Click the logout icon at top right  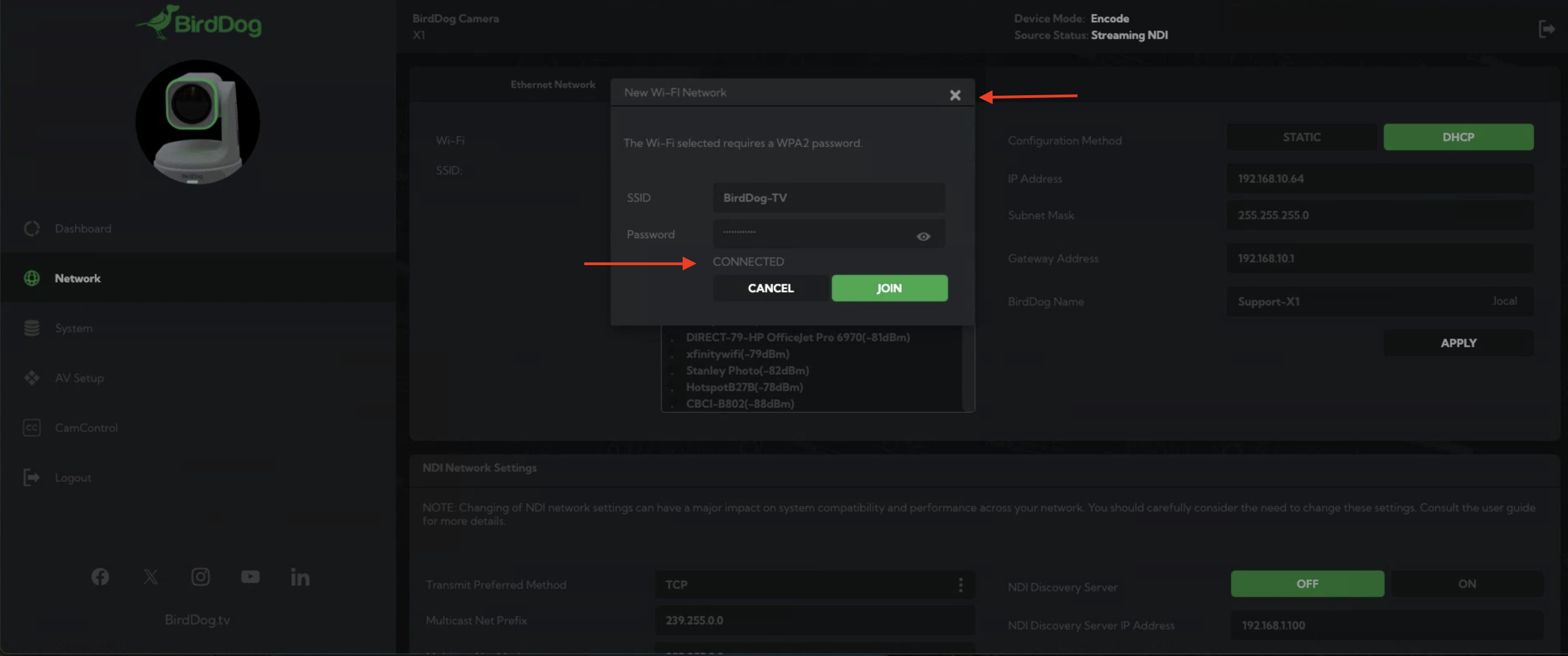click(1546, 29)
